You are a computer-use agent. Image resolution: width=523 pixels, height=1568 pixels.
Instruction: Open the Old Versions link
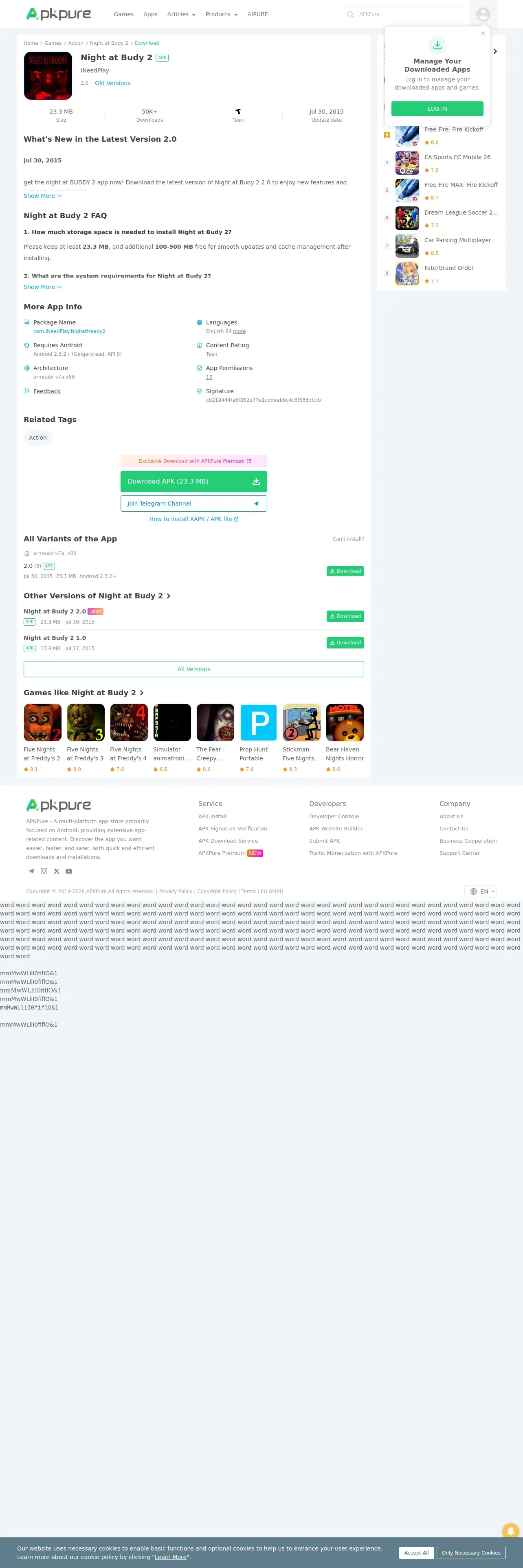[113, 83]
